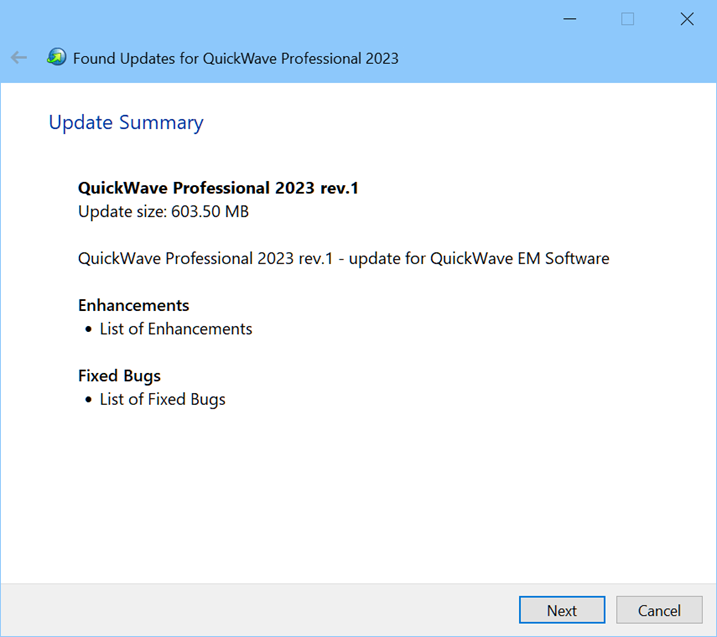This screenshot has width=717, height=637.
Task: Click the Update size 603.50 MB text
Action: [163, 212]
